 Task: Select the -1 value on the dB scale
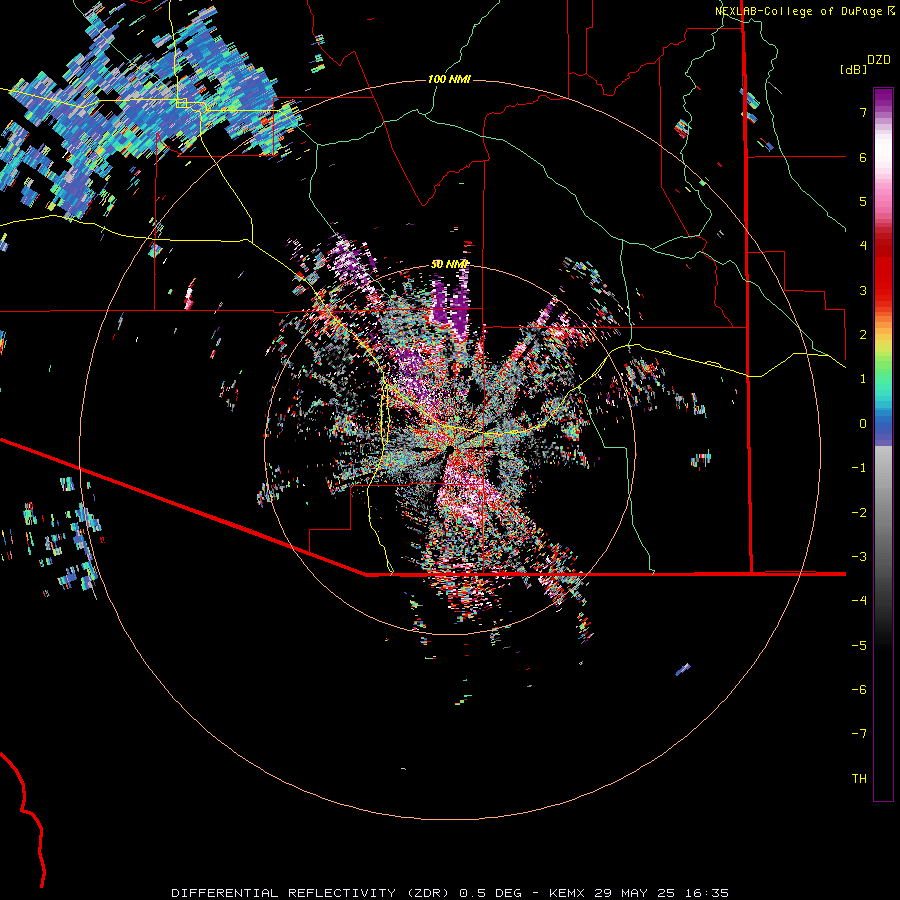coord(859,468)
